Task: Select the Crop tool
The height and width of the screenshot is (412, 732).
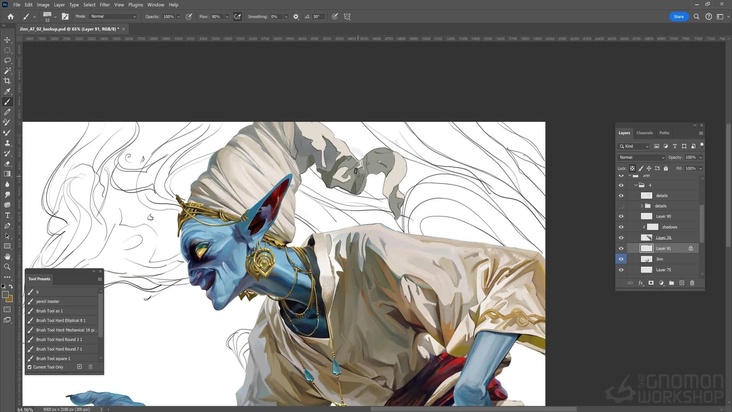Action: click(7, 81)
